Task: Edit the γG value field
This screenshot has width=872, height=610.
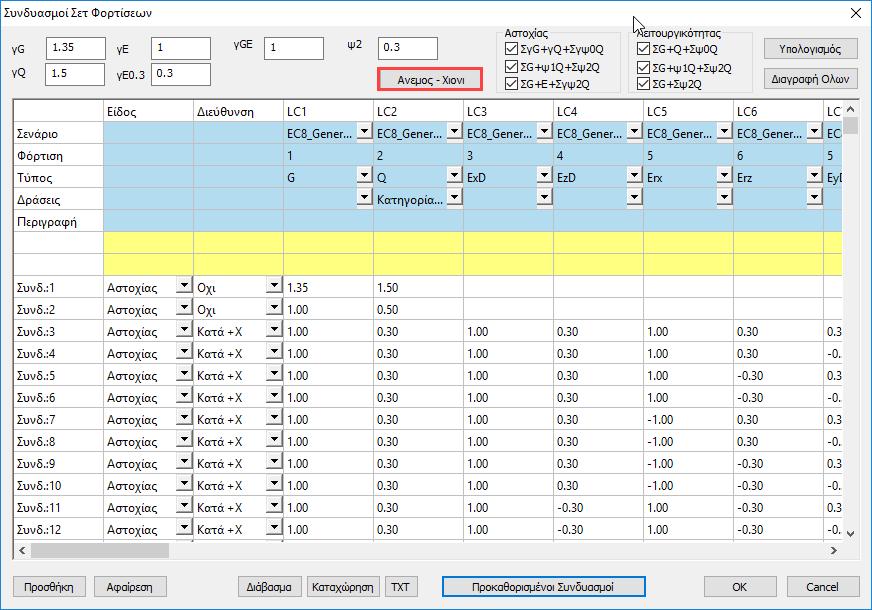Action: click(76, 48)
